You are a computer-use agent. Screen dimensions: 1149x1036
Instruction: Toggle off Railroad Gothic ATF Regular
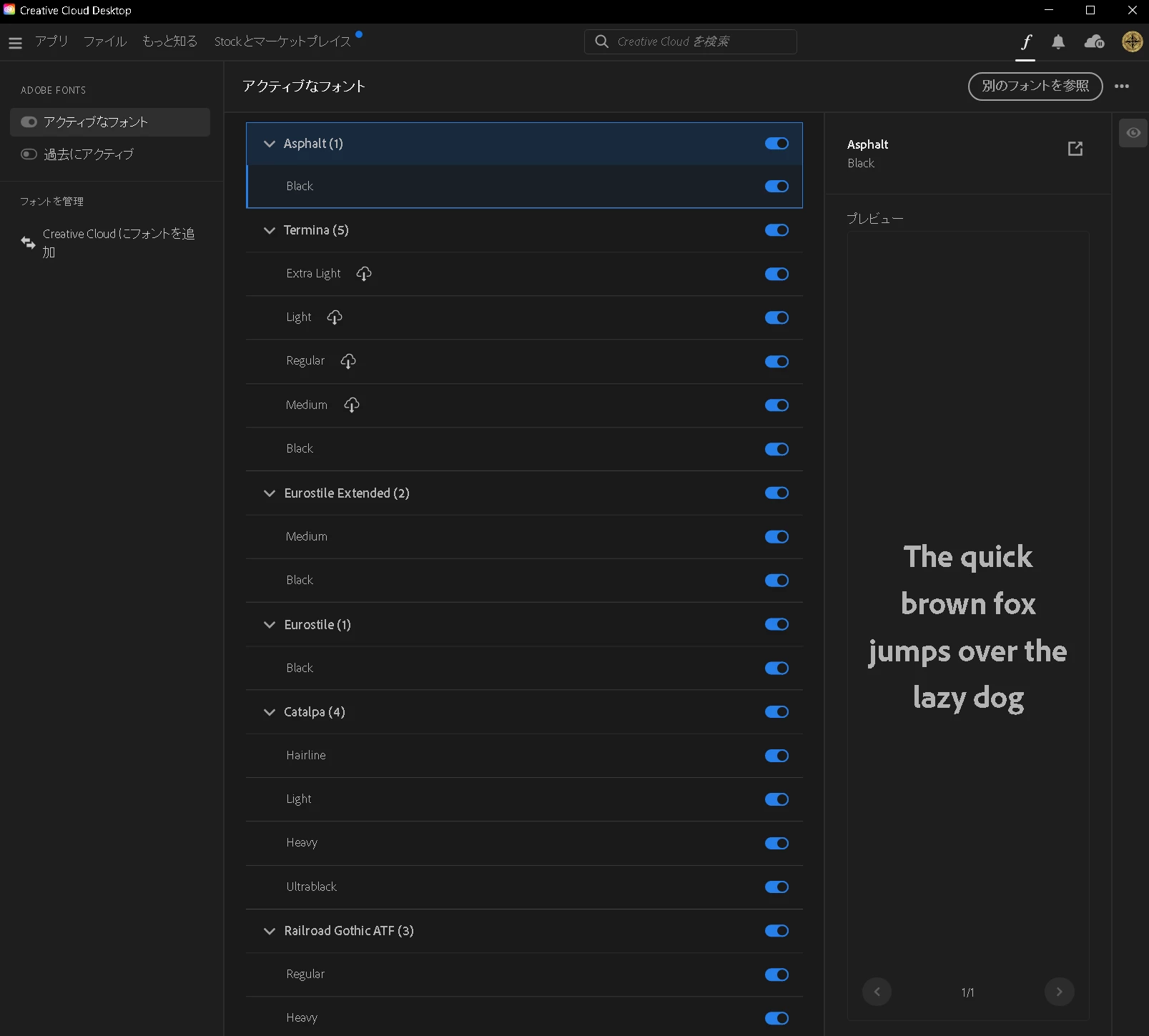[776, 975]
